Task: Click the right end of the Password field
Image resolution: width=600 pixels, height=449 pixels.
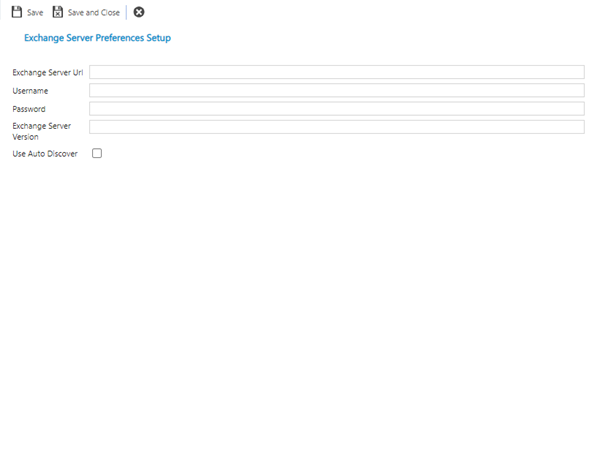Action: click(x=575, y=108)
